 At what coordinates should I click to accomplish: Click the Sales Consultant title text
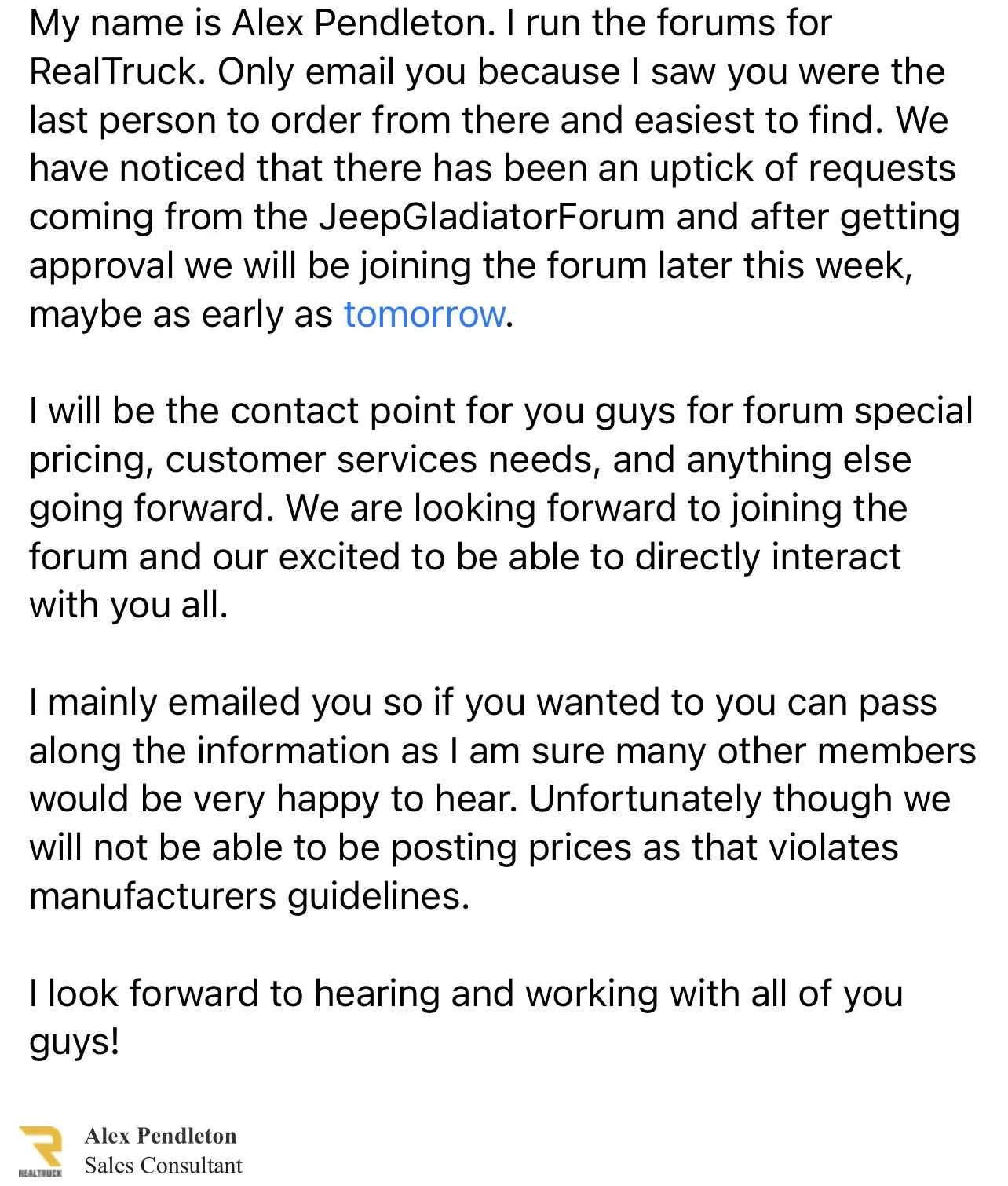[x=163, y=1166]
